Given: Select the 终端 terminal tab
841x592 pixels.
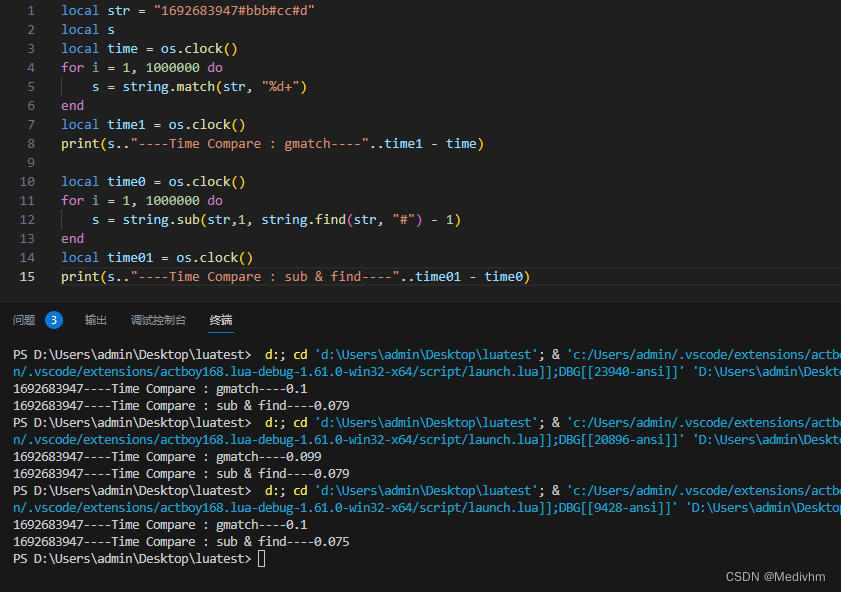Looking at the screenshot, I should (220, 320).
